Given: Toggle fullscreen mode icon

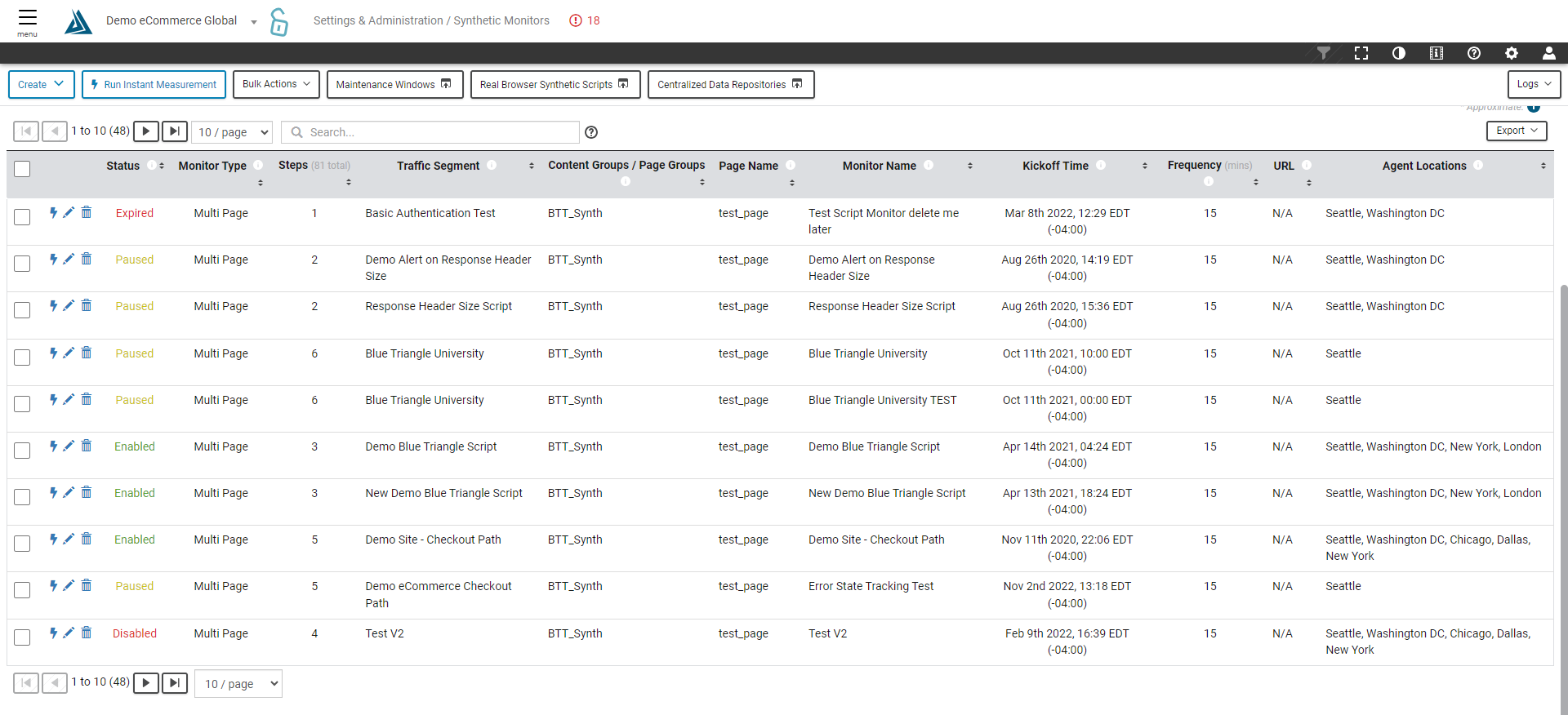Looking at the screenshot, I should 1361,53.
